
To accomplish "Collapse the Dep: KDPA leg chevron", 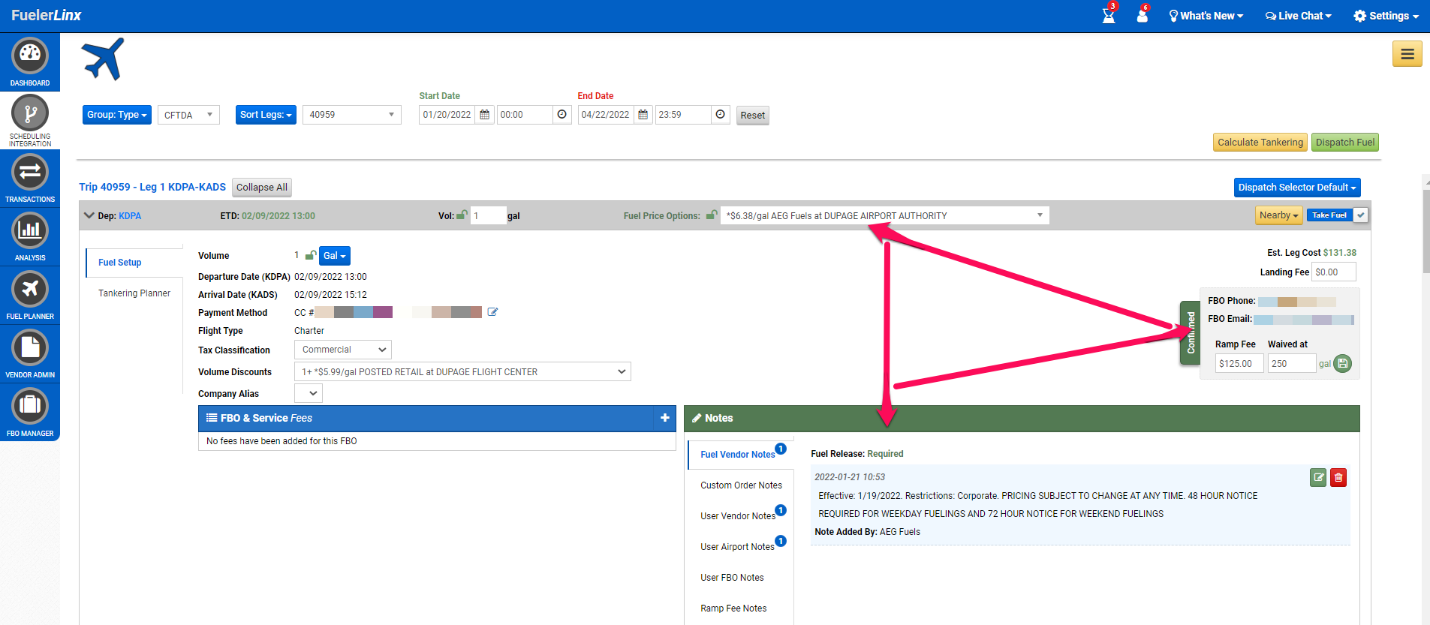I will [x=89, y=215].
